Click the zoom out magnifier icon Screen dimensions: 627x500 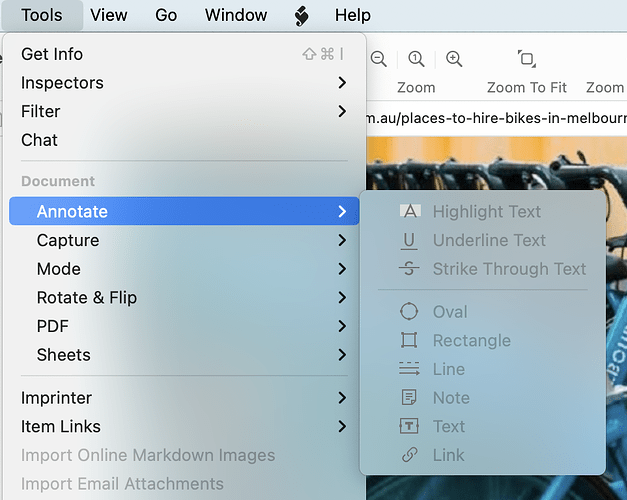(x=379, y=59)
